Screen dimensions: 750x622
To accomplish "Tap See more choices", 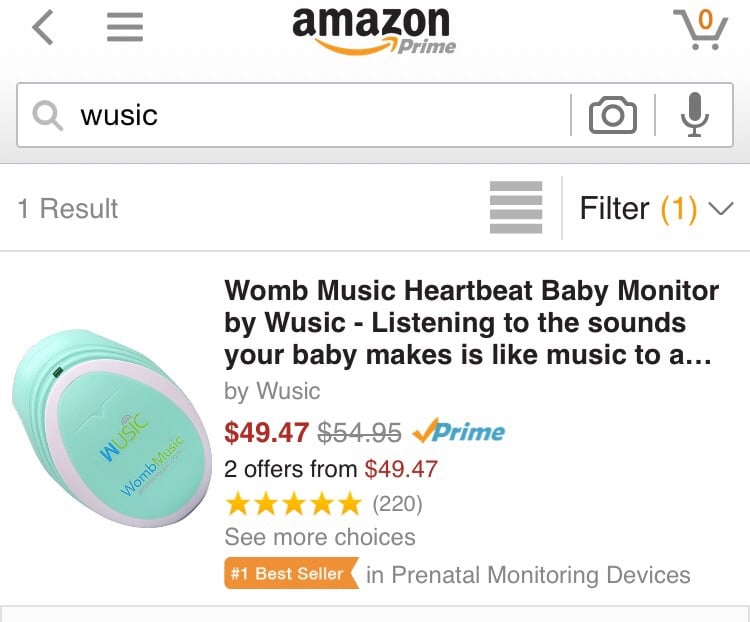I will pos(320,537).
